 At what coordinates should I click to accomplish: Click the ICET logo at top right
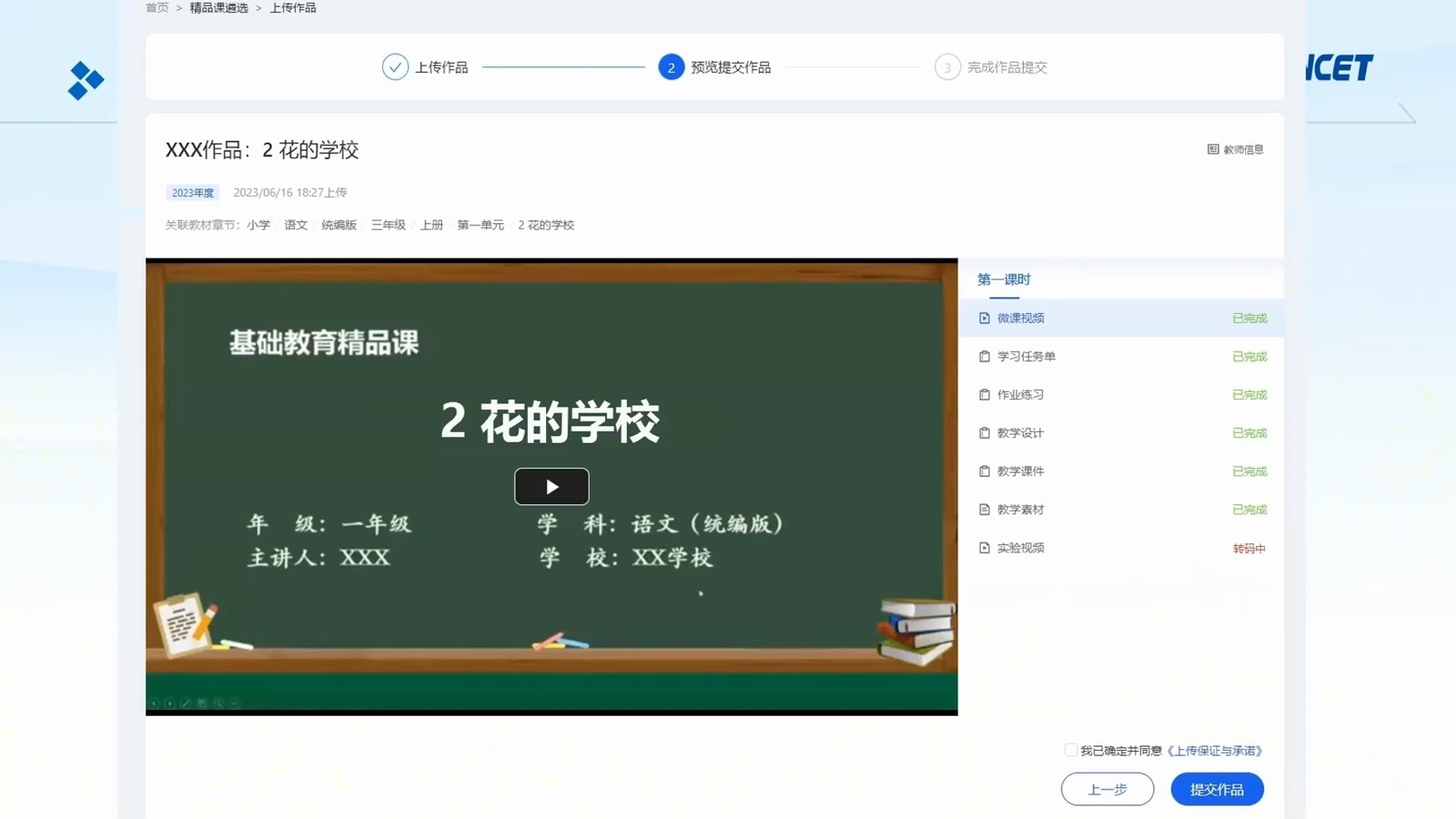click(x=1340, y=67)
